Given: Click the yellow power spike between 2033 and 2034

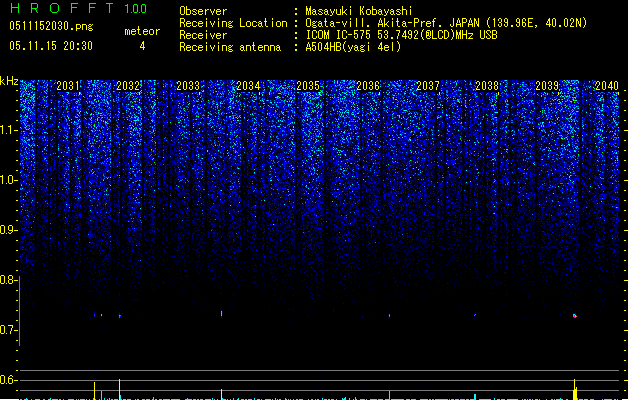Looking at the screenshot, I should [221, 394].
